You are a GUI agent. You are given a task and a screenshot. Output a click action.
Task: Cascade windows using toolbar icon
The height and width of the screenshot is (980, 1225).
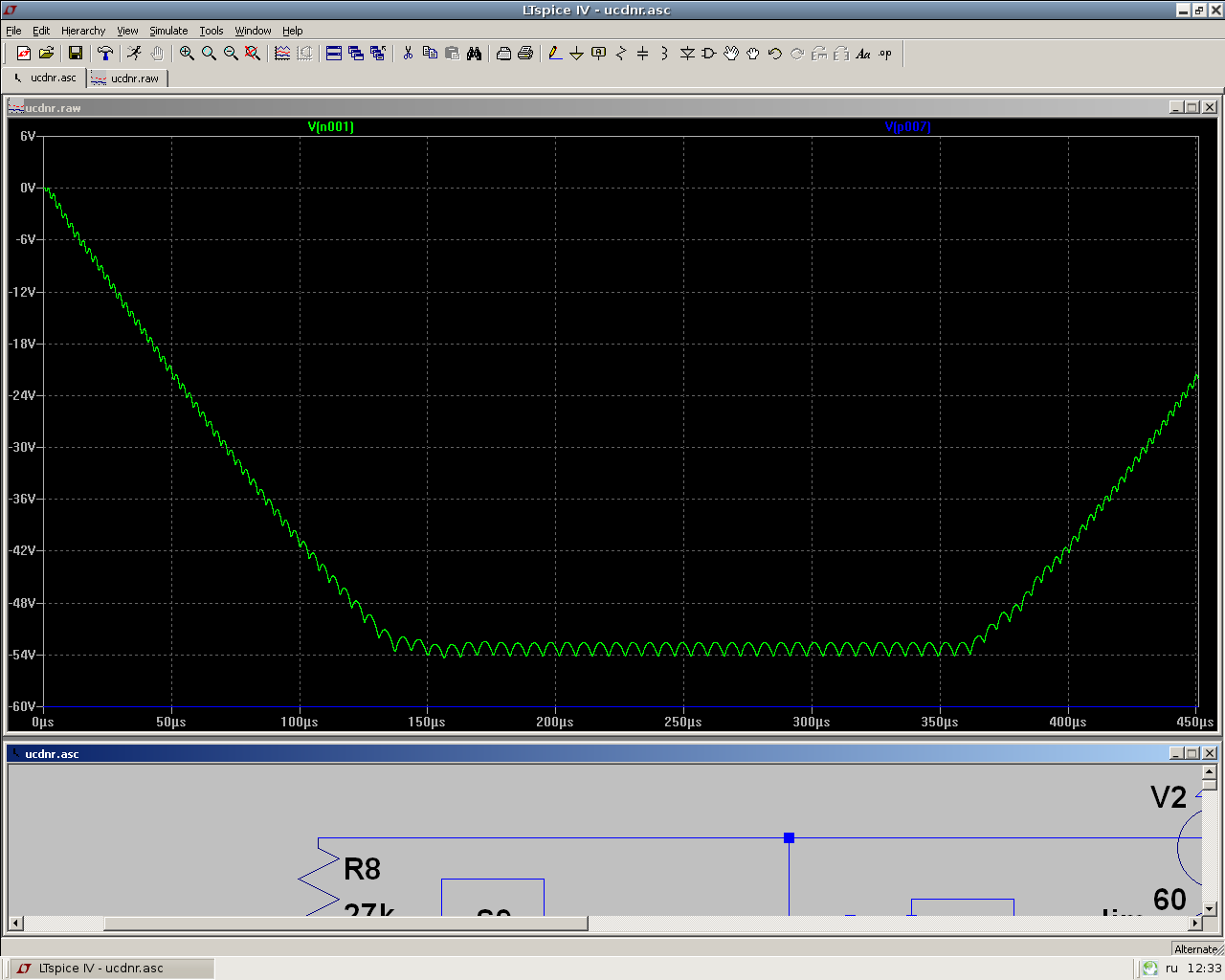pos(356,54)
